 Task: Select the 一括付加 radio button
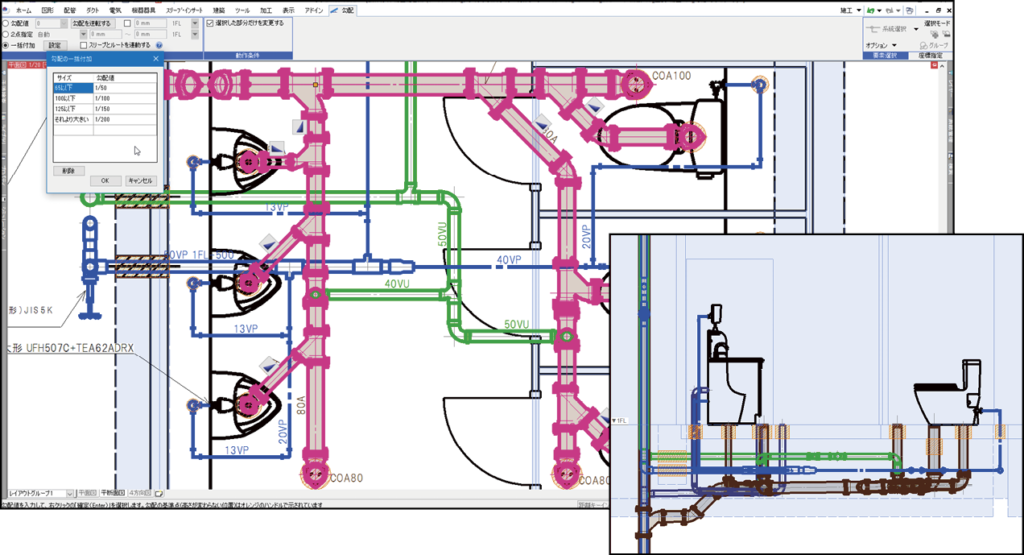point(5,45)
